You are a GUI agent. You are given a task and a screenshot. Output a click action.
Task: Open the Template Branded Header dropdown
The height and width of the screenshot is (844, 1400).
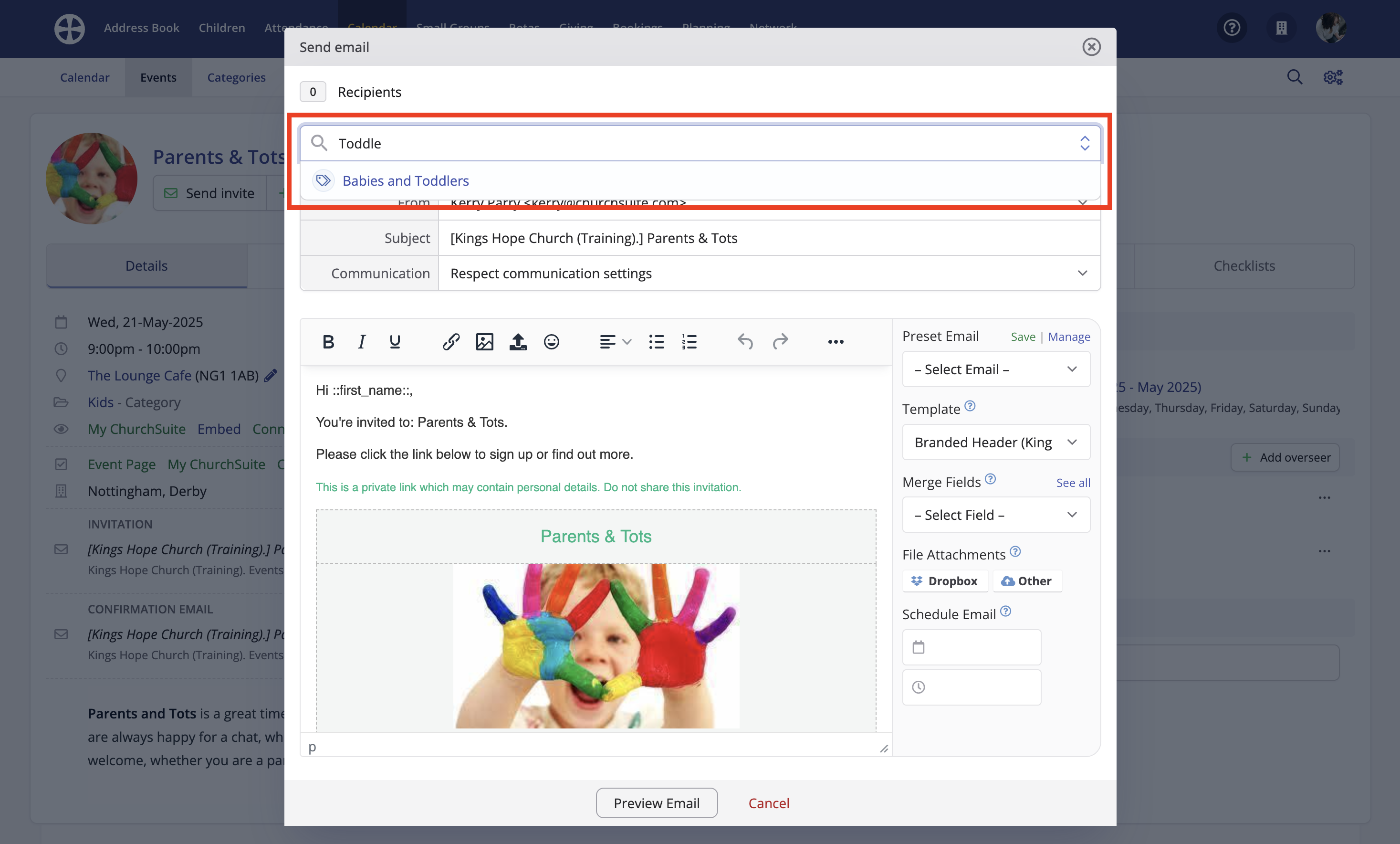pos(996,442)
